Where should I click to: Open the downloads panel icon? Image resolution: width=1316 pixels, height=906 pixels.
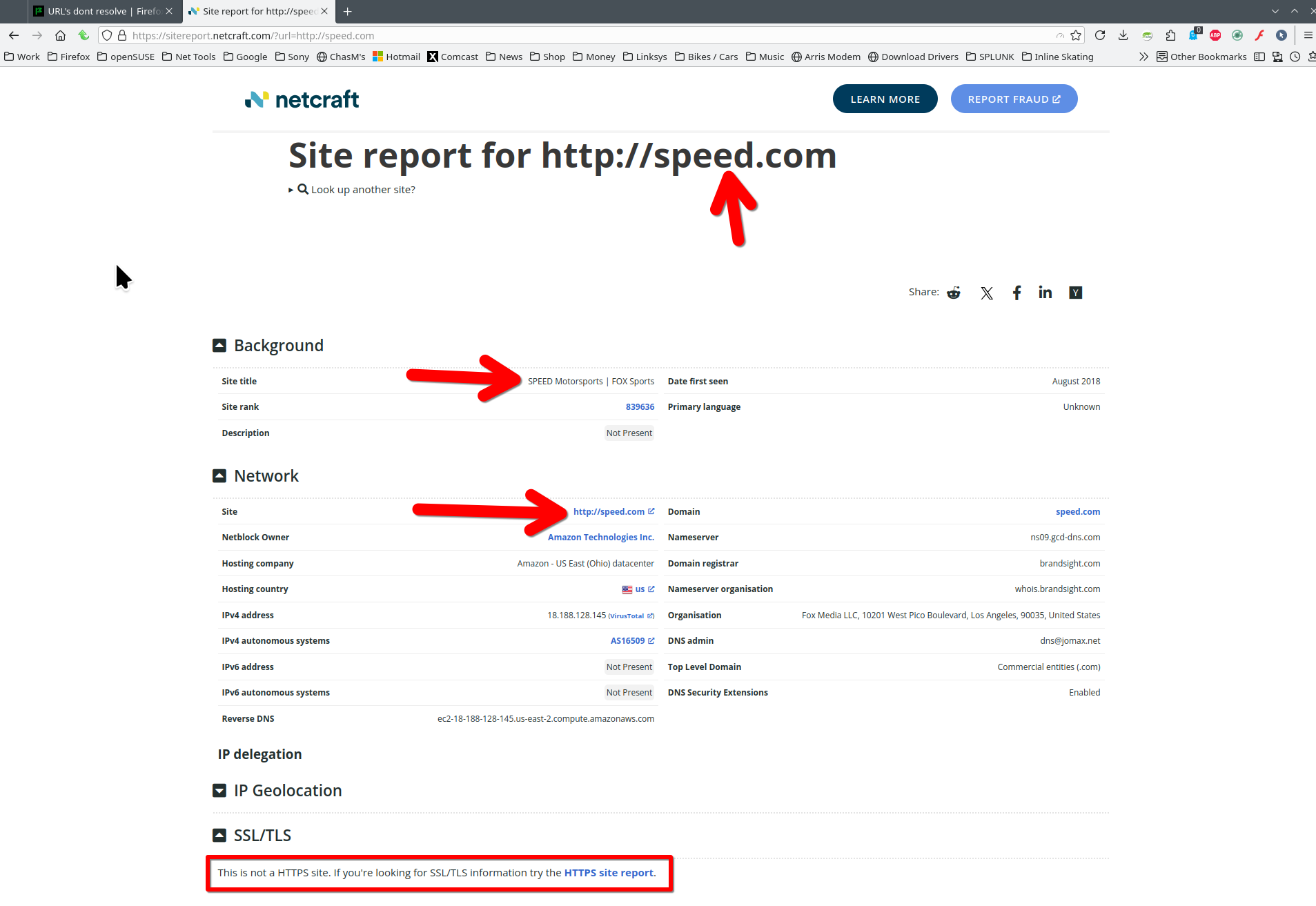click(1123, 35)
